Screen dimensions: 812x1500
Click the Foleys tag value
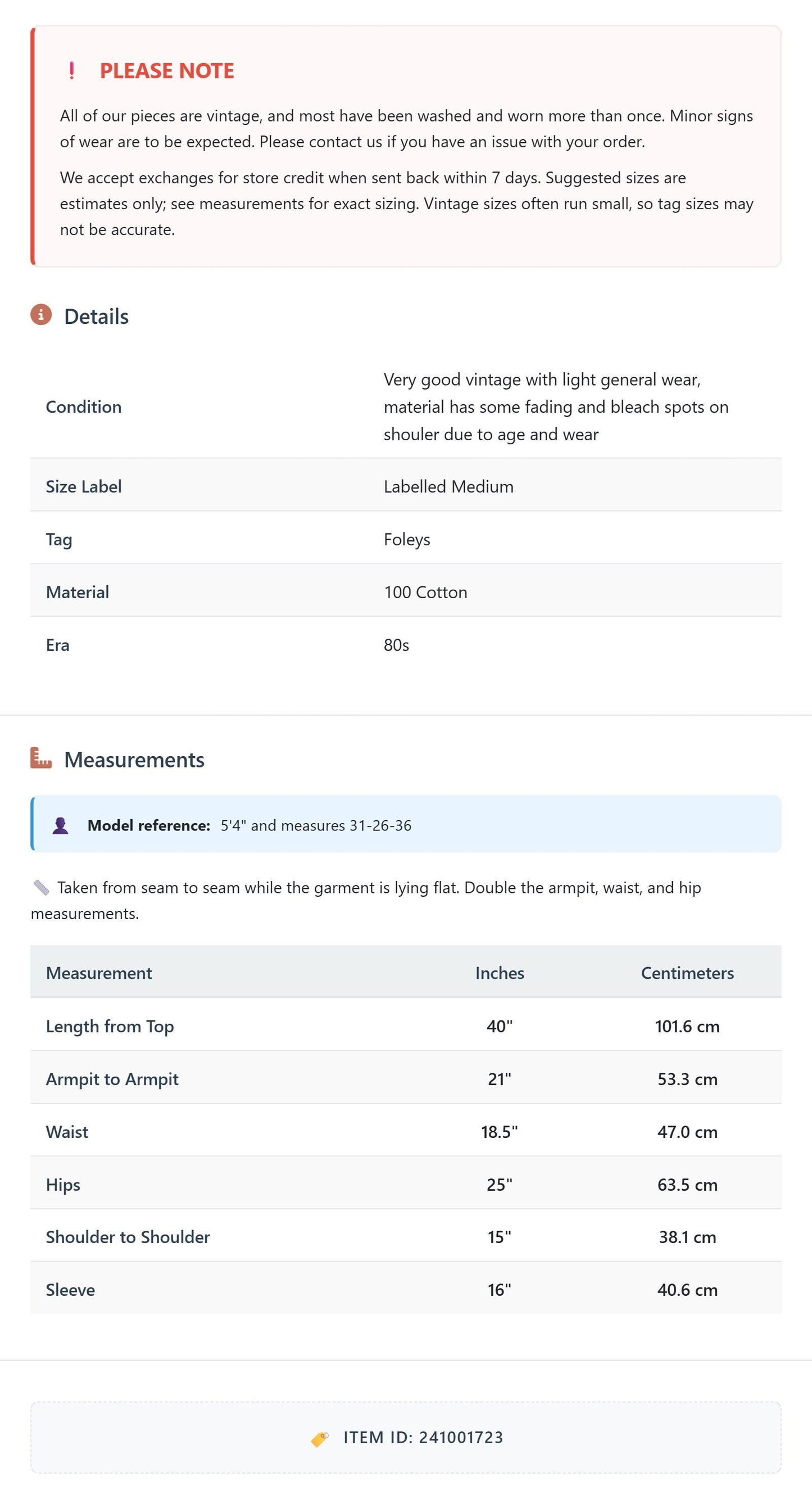point(407,539)
